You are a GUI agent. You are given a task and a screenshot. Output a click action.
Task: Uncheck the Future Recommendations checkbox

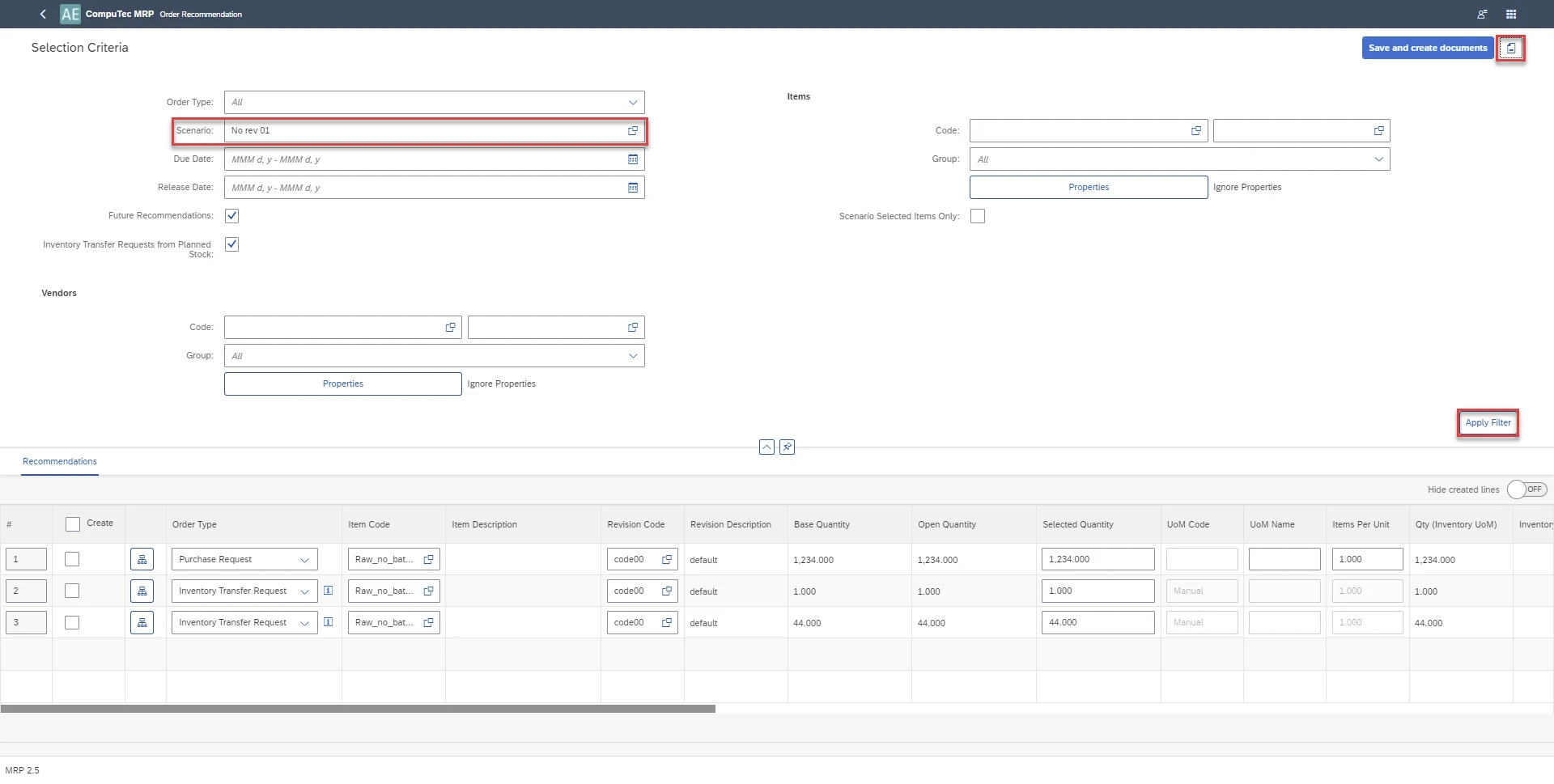[x=231, y=215]
